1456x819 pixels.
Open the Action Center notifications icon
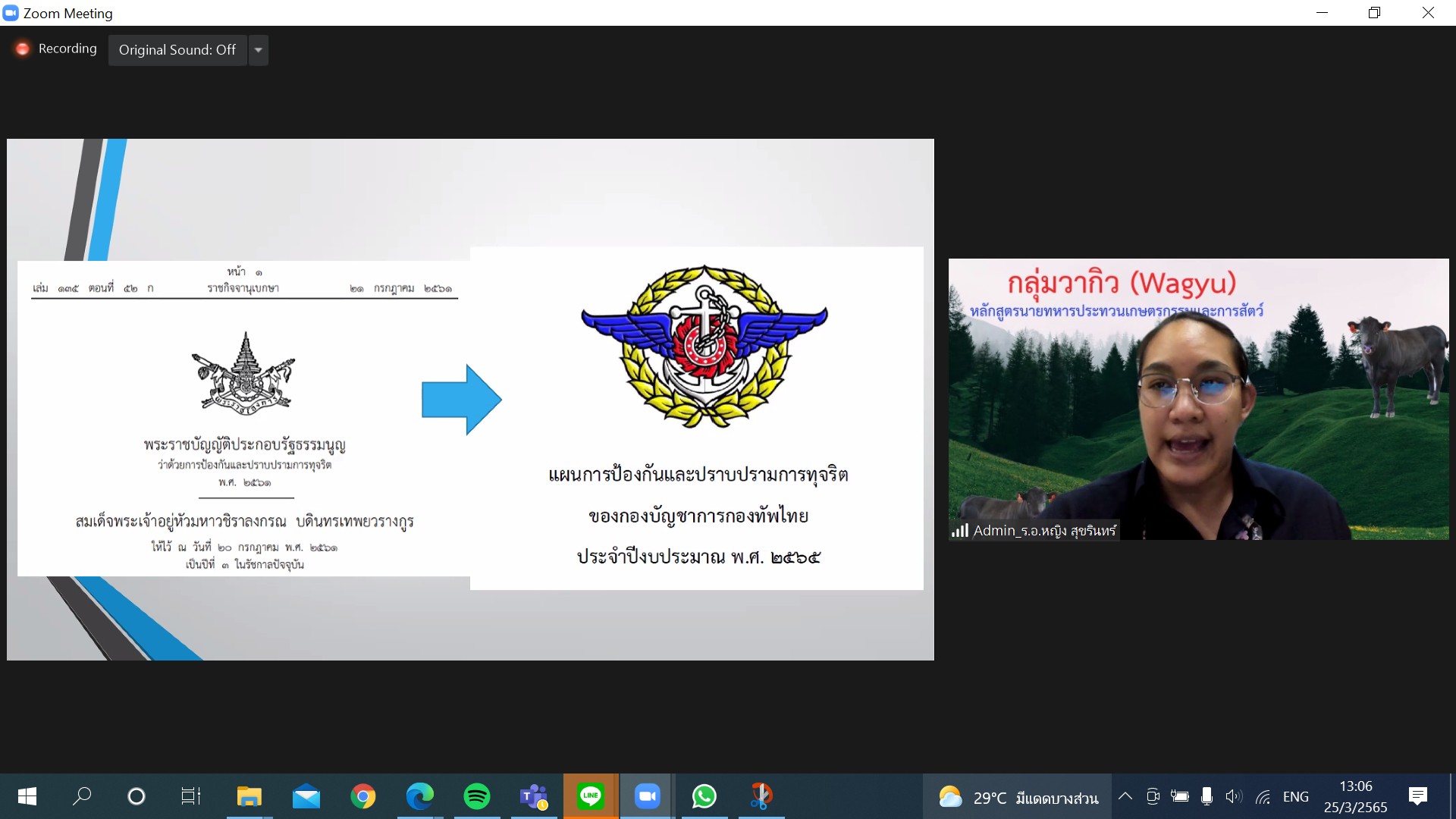coord(1418,796)
